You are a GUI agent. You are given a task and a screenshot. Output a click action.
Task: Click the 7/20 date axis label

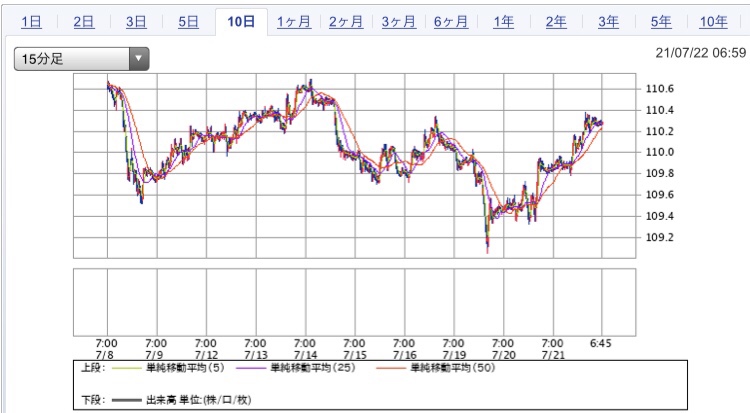(x=504, y=355)
